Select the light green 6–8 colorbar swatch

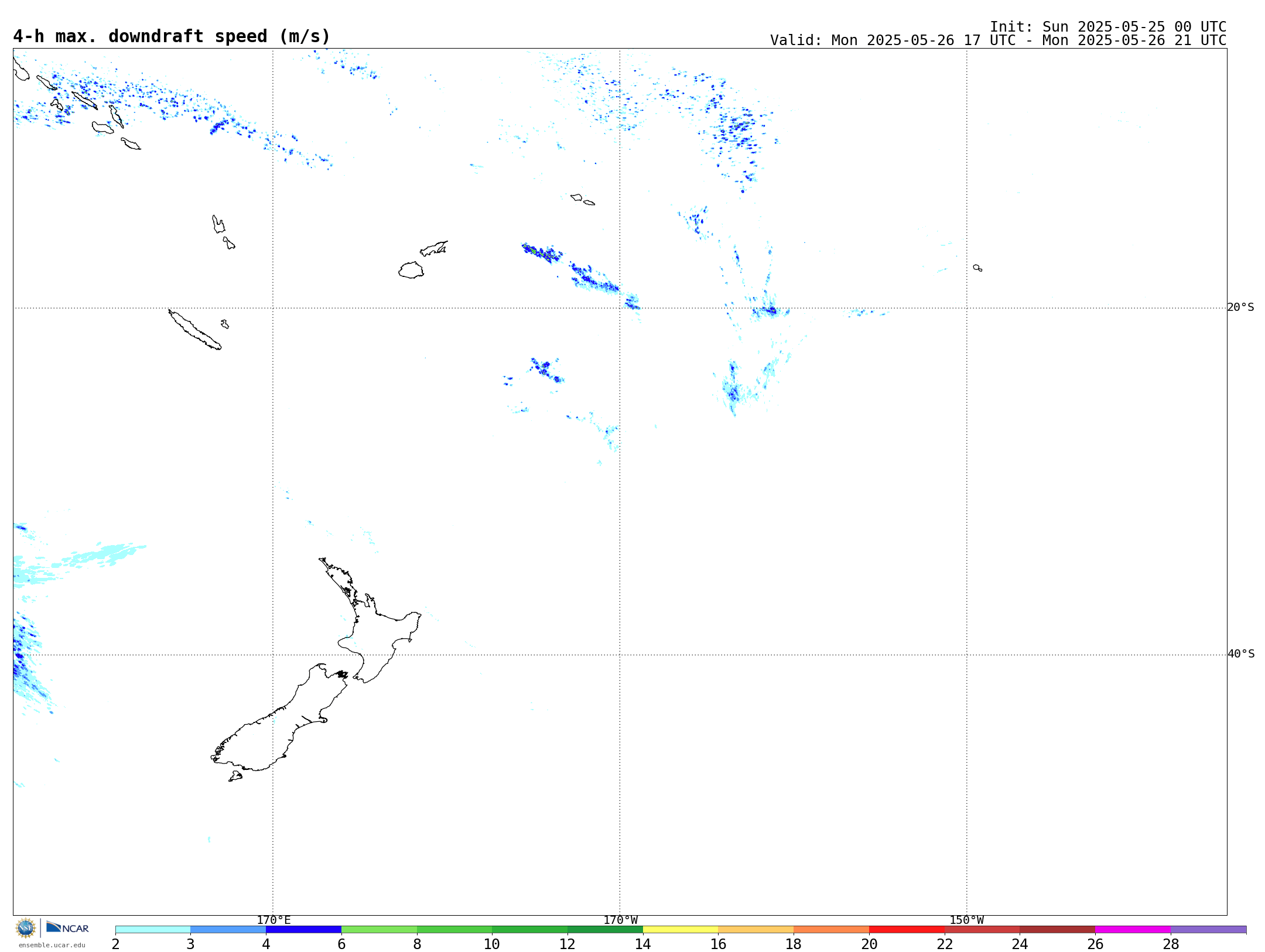(x=379, y=930)
